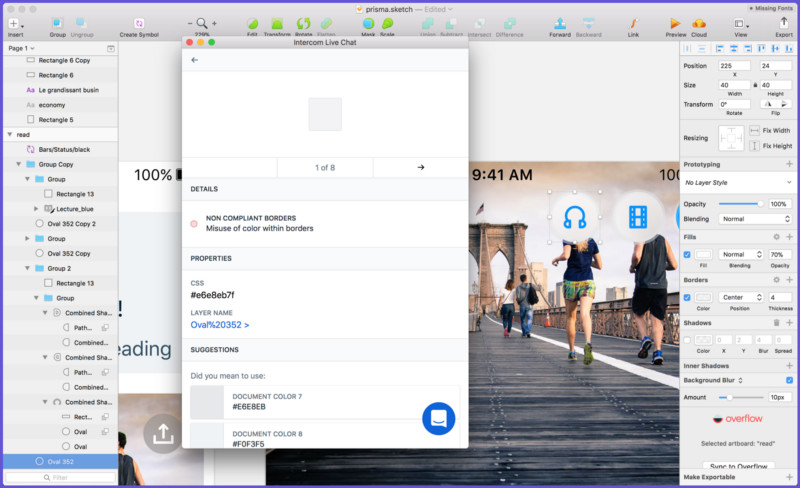Expand the Lecture_blue layer
Viewport: 800px width, 488px height.
point(36,209)
